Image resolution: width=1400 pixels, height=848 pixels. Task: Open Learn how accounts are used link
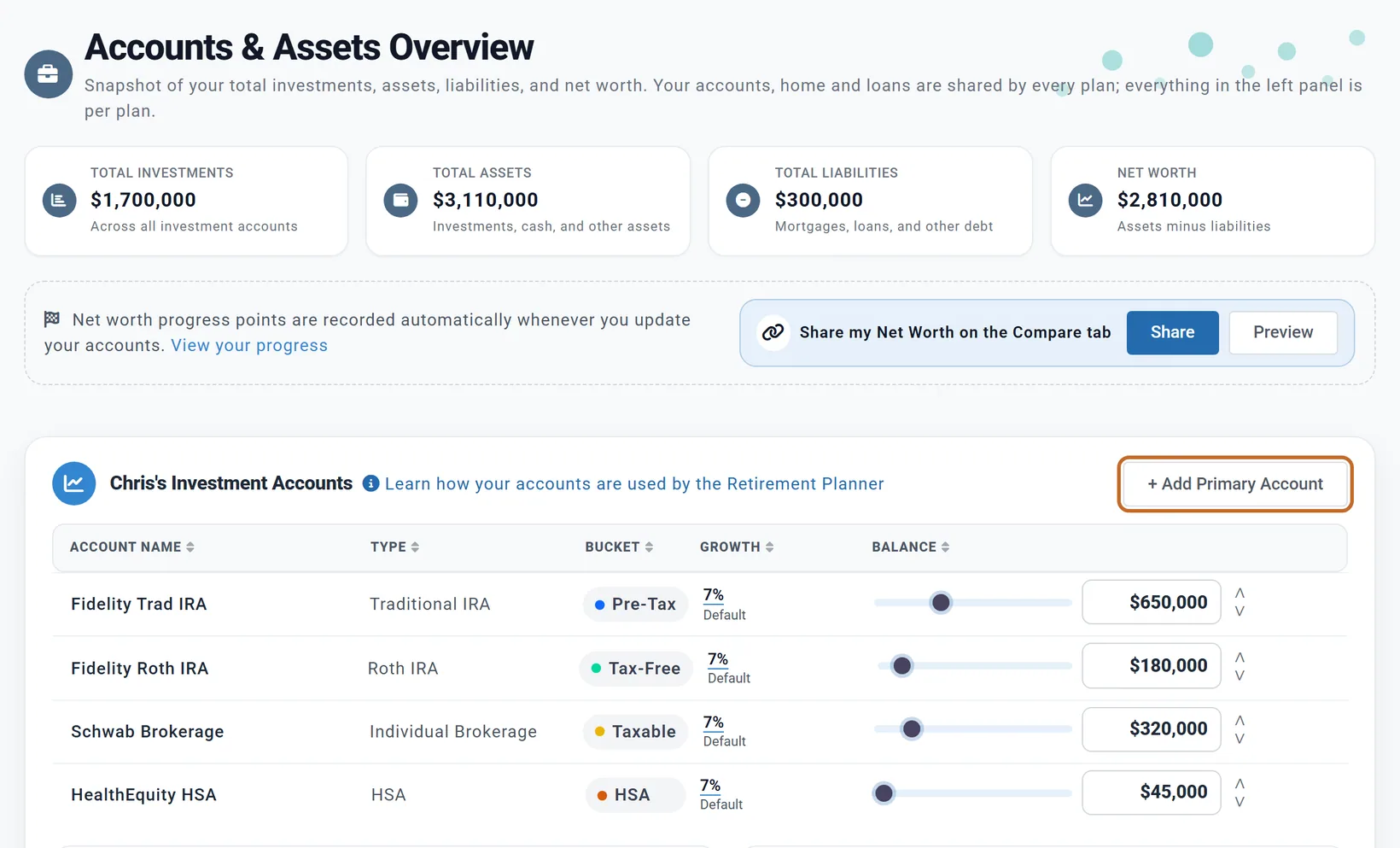pyautogui.click(x=634, y=483)
